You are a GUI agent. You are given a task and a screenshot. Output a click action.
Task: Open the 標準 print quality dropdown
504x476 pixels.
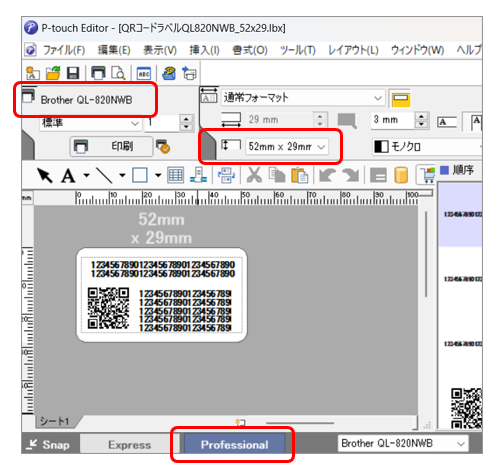click(135, 124)
